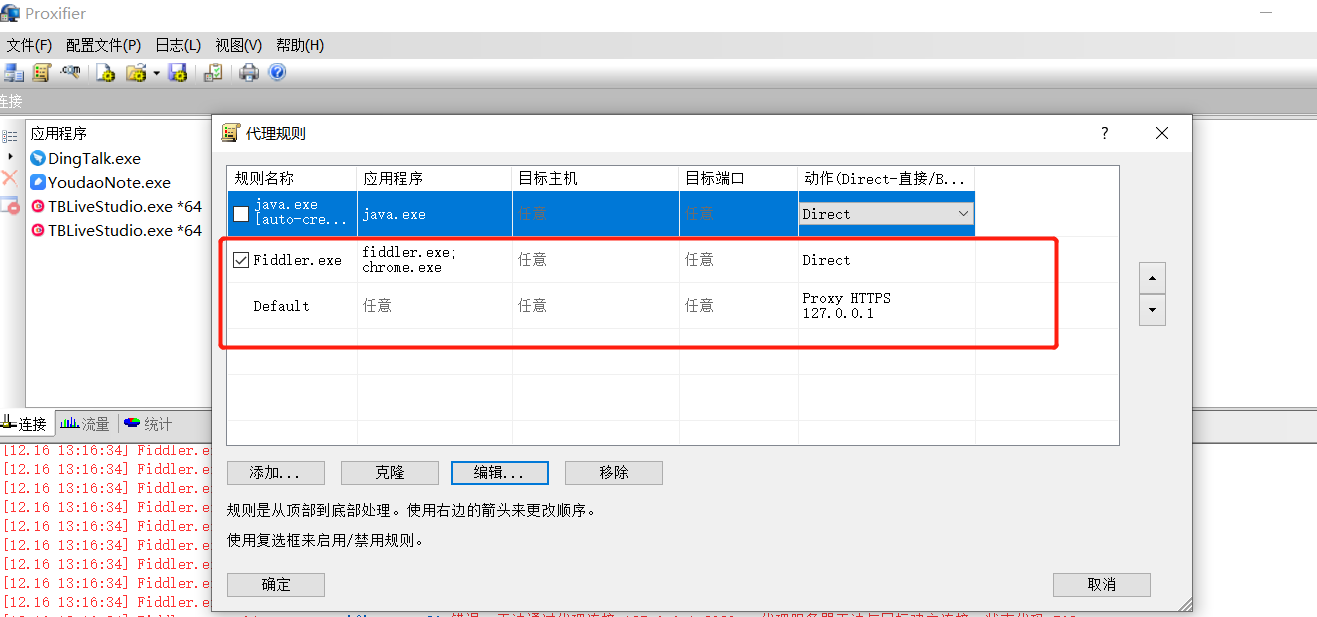
Task: Create a new profile from the toolbar
Action: coord(106,72)
